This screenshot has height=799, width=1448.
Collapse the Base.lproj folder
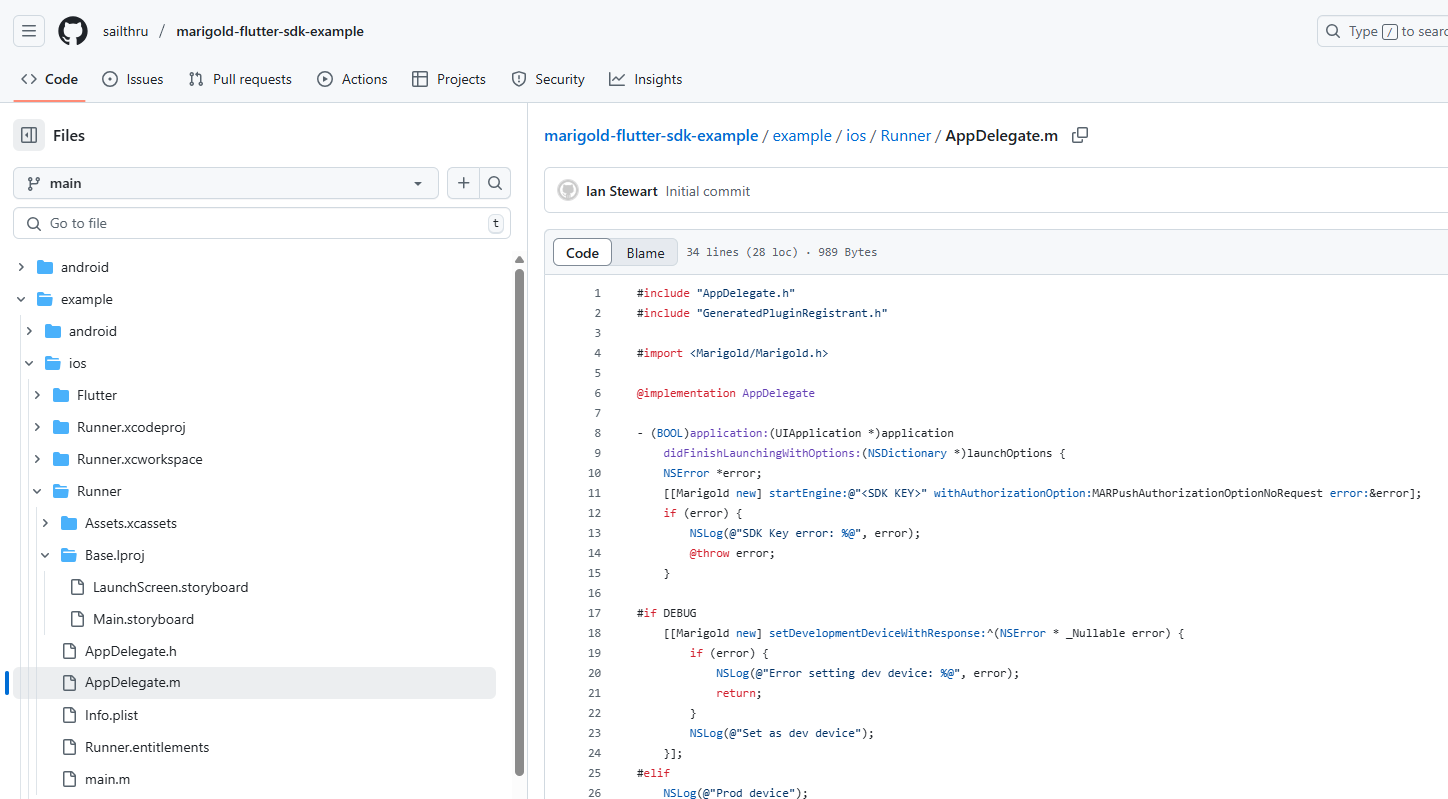(45, 555)
